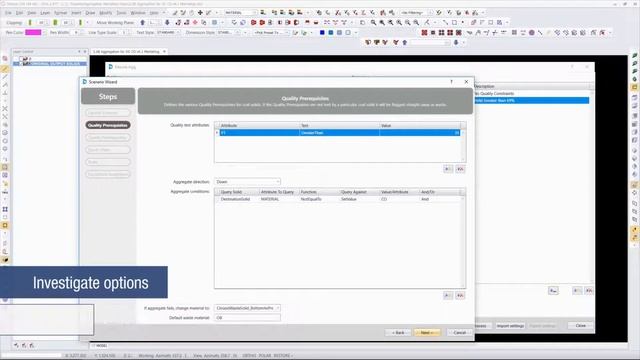Open the Aggregate direction dropdown
The width and height of the screenshot is (640, 360).
click(247, 182)
